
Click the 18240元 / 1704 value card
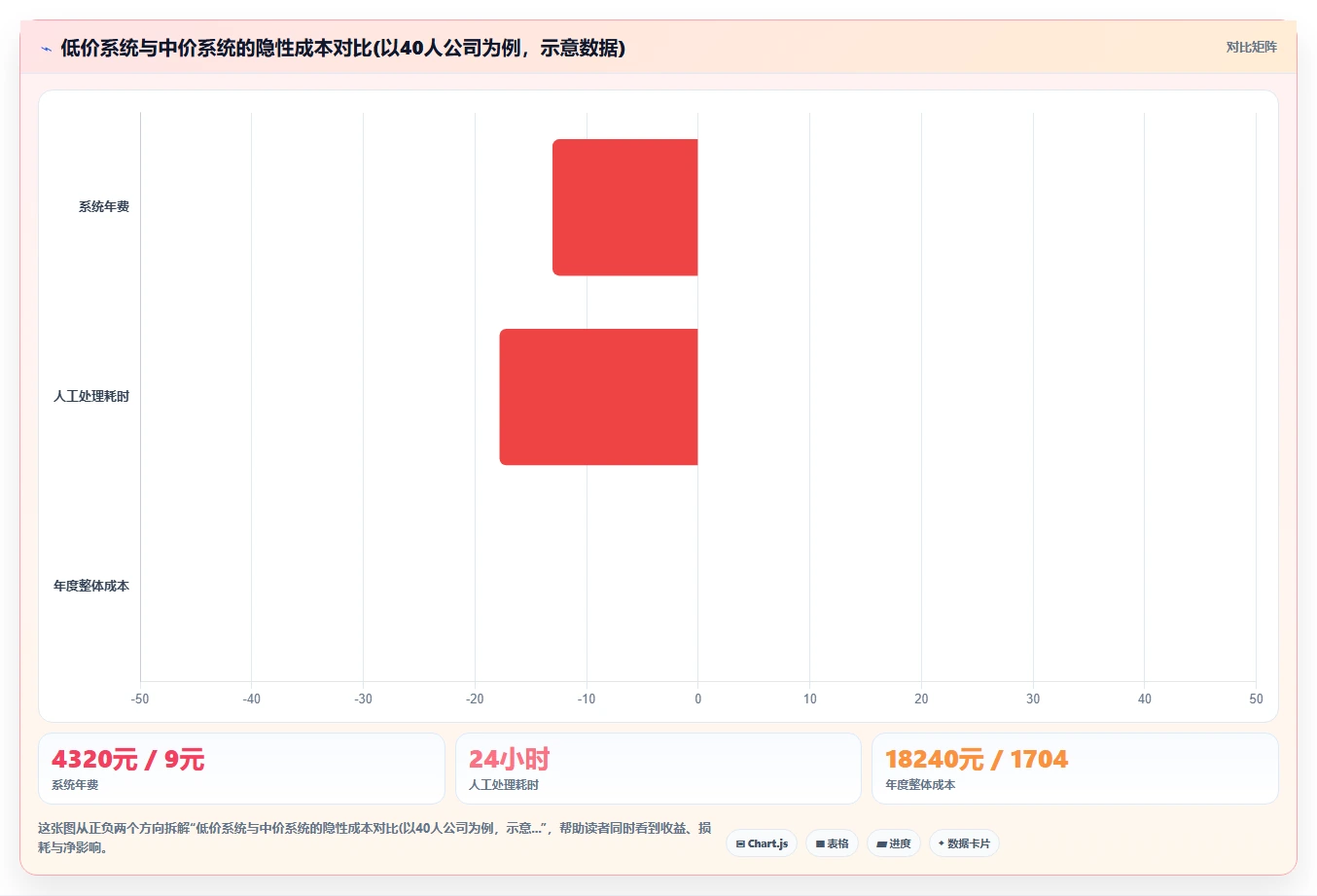pos(1075,769)
